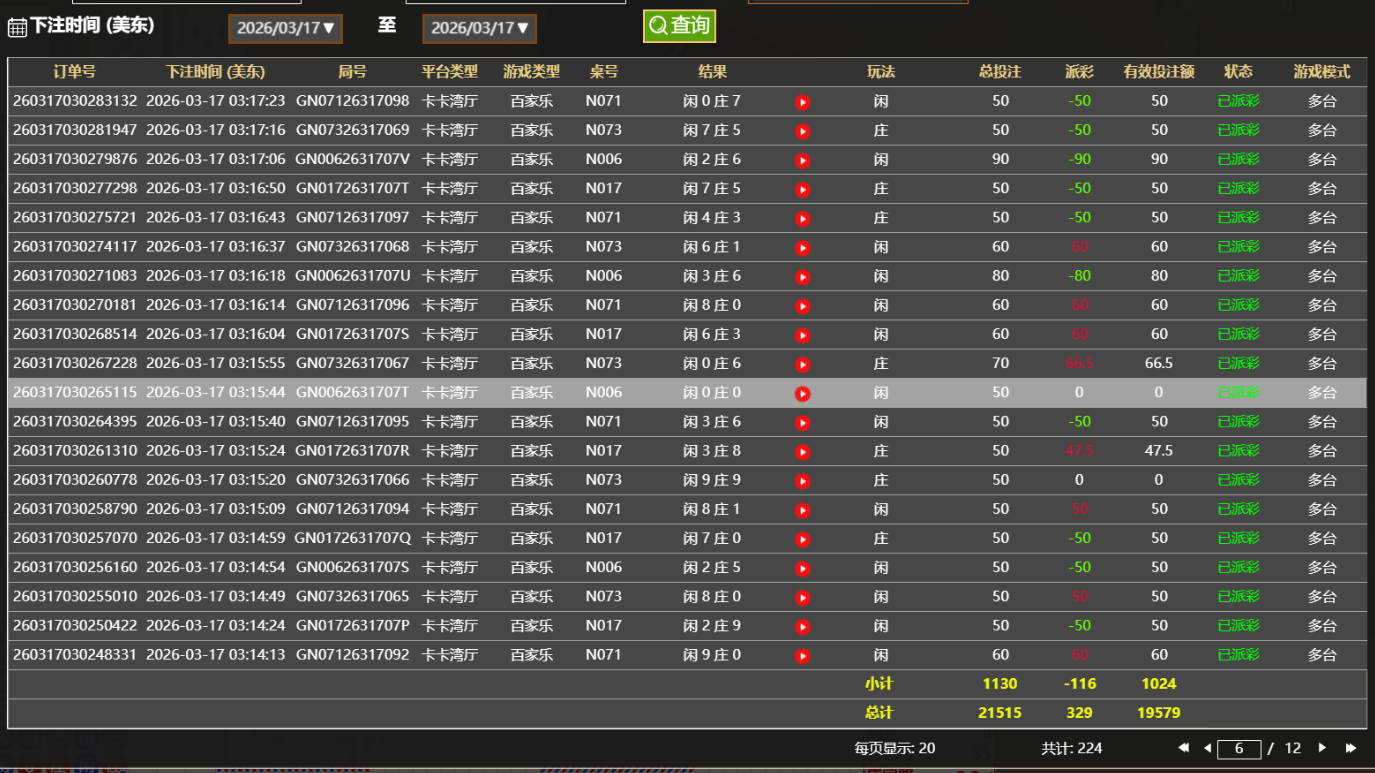Screen dimensions: 1375x773
Task: Click the 查询 search button
Action: [x=679, y=26]
